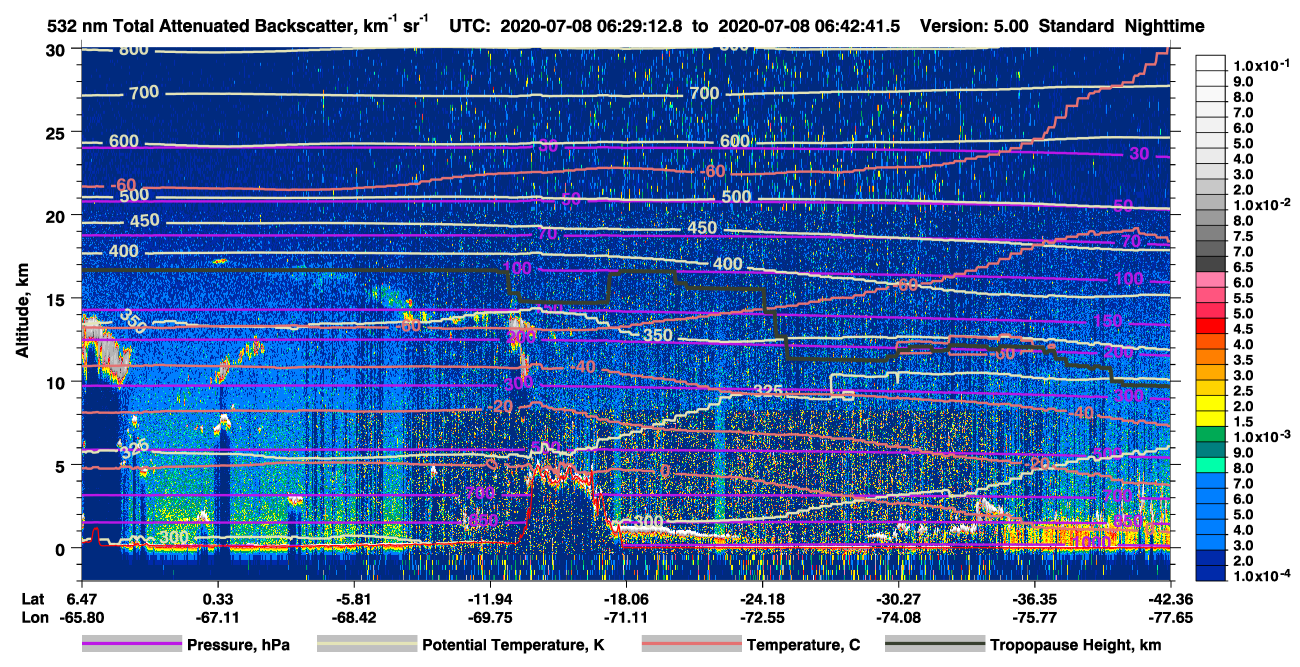Click the color scale label 3.5
The height and width of the screenshot is (667, 1300).
tap(1243, 360)
